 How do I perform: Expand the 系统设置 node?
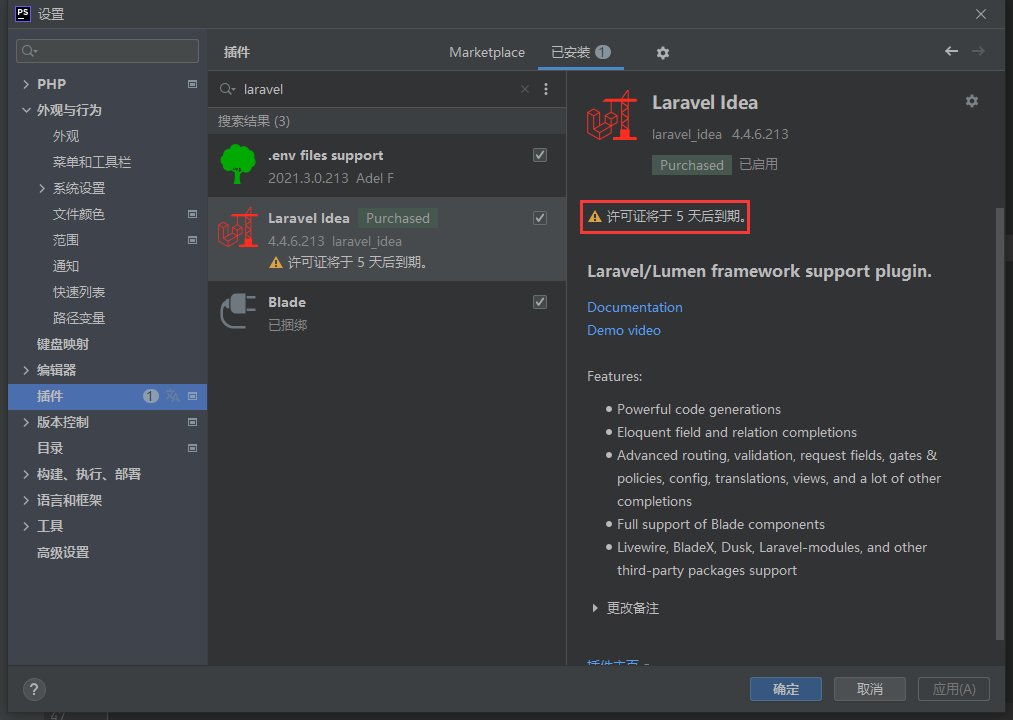tap(42, 188)
